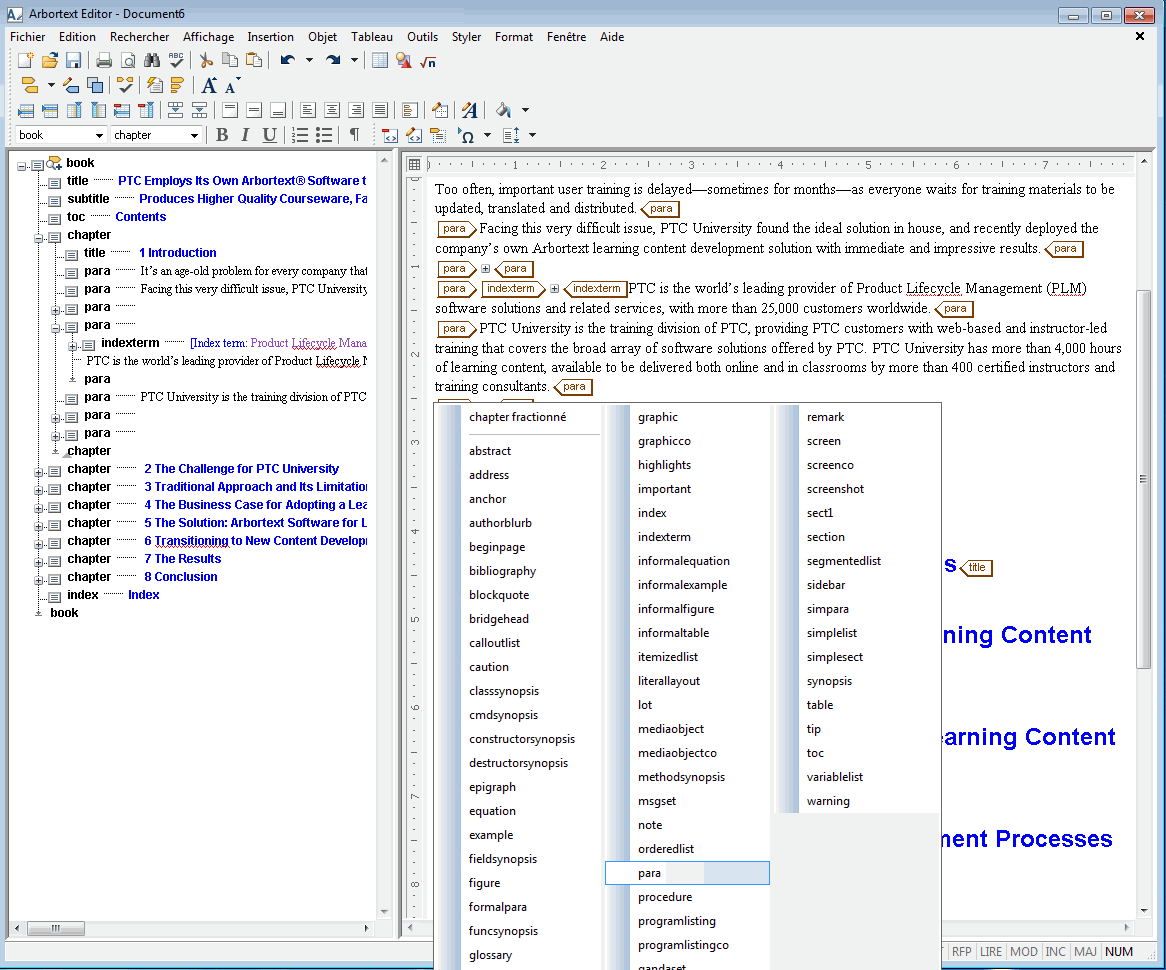This screenshot has height=970, width=1166.
Task: Cut the selection with the scissors icon
Action: (207, 61)
